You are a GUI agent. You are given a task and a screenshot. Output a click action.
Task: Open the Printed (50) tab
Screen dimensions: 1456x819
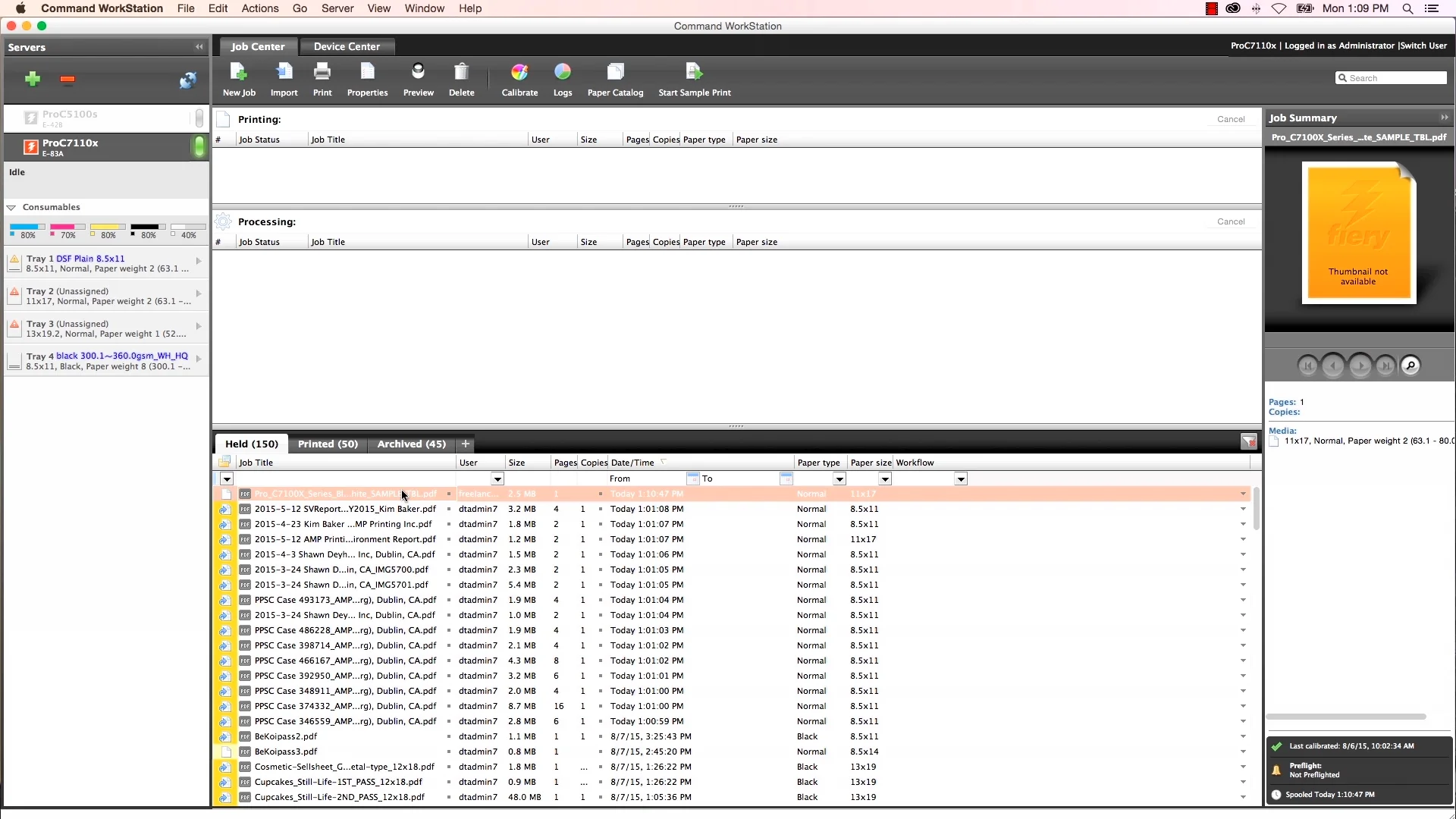click(328, 444)
